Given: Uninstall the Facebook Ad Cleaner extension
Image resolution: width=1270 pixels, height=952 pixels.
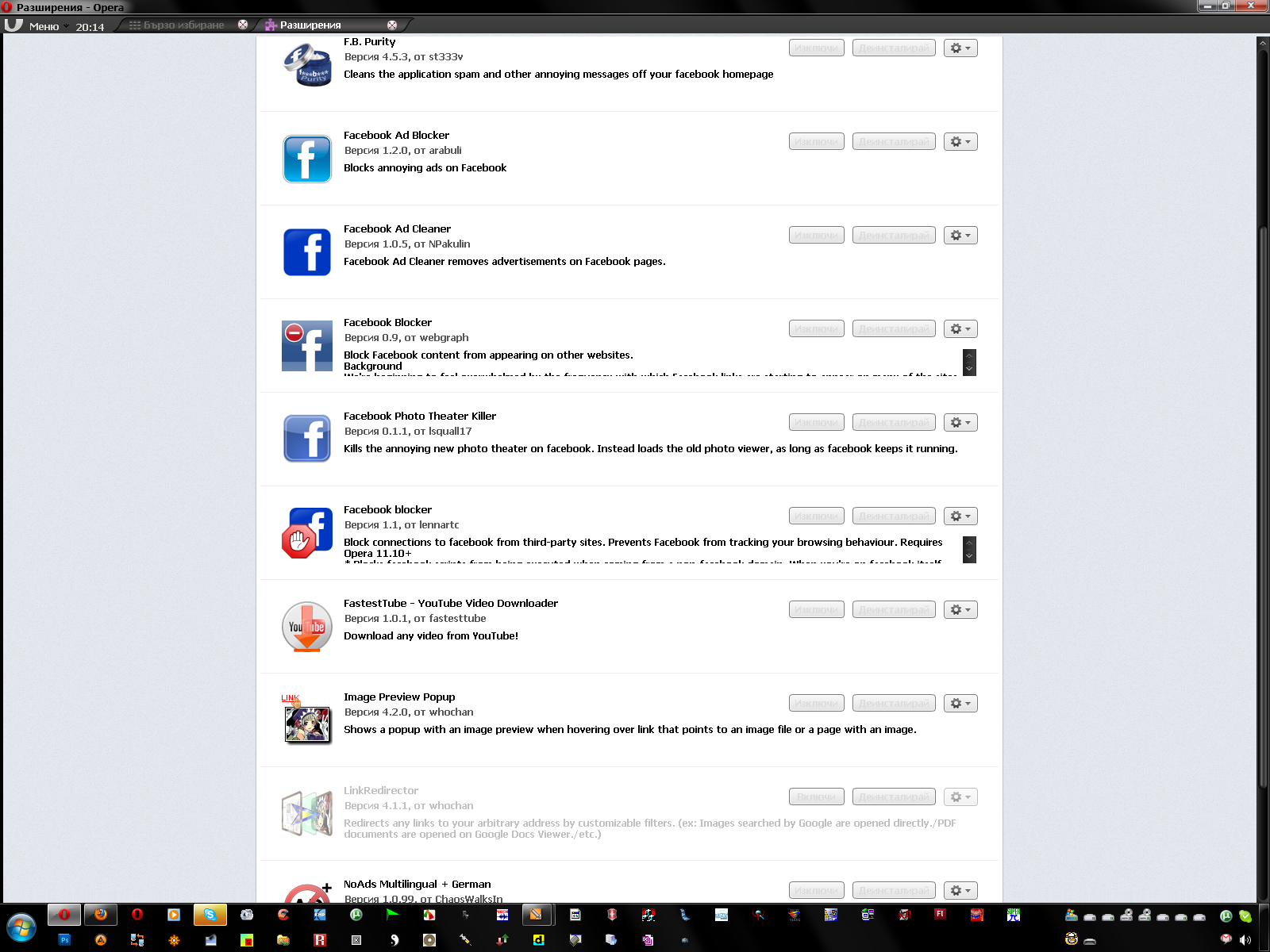Looking at the screenshot, I should [894, 236].
